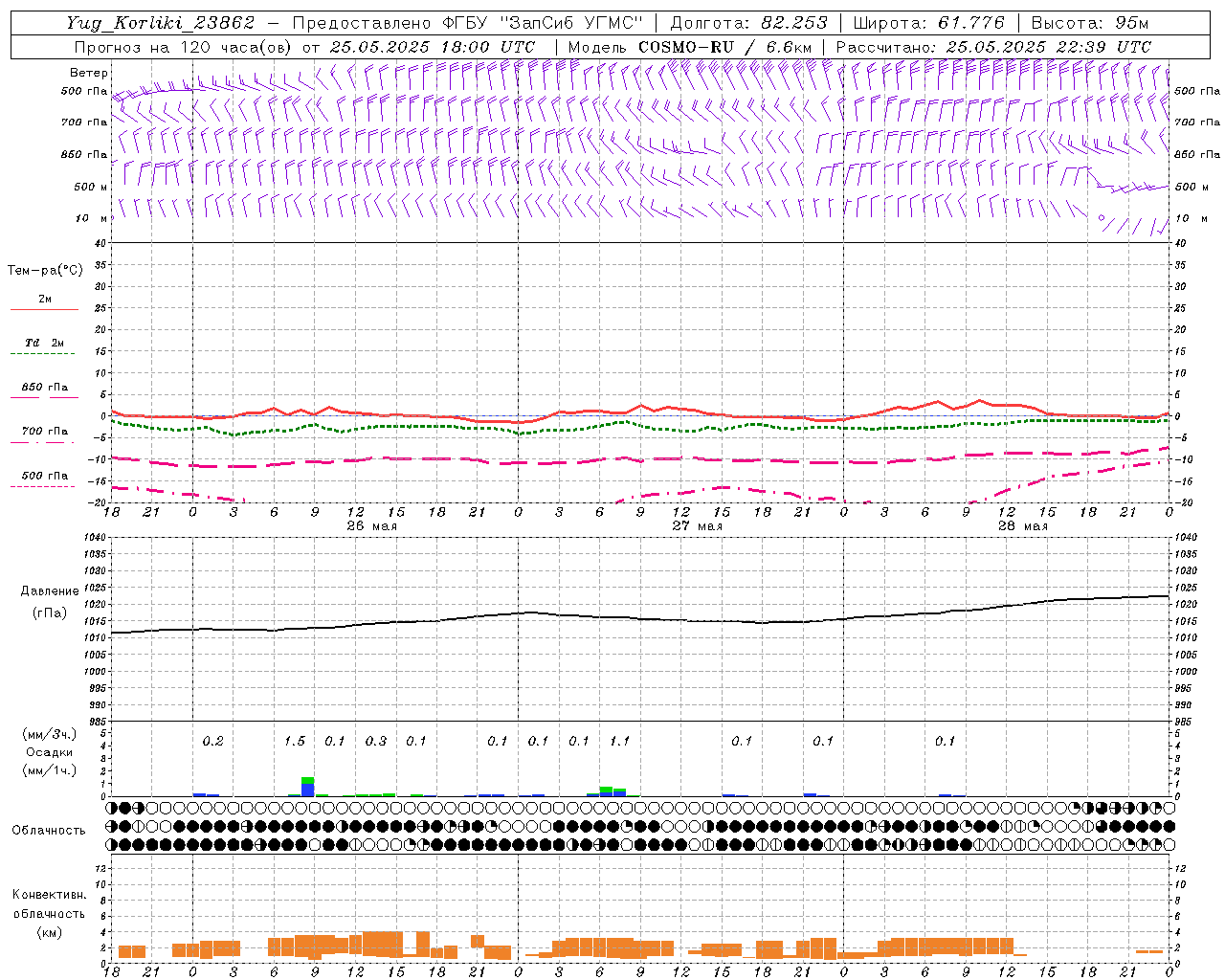Screen dimensions: 1225x980
Task: Click the Ветер wind panel label
Action: (x=89, y=73)
